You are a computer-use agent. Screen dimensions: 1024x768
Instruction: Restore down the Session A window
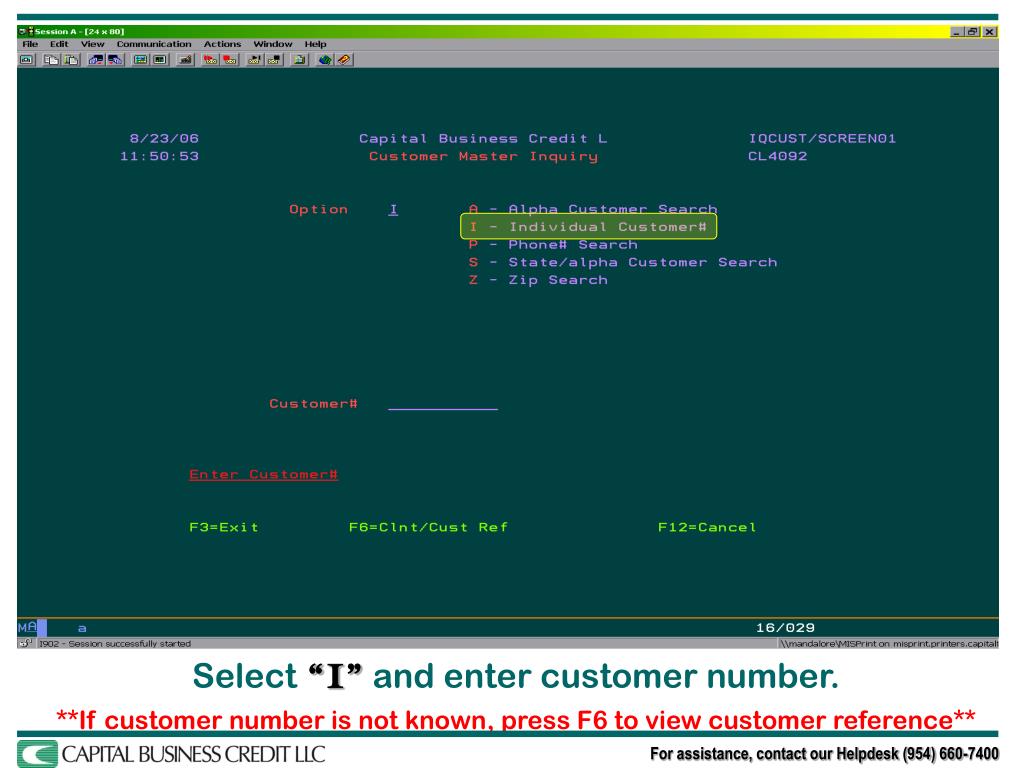pos(973,31)
